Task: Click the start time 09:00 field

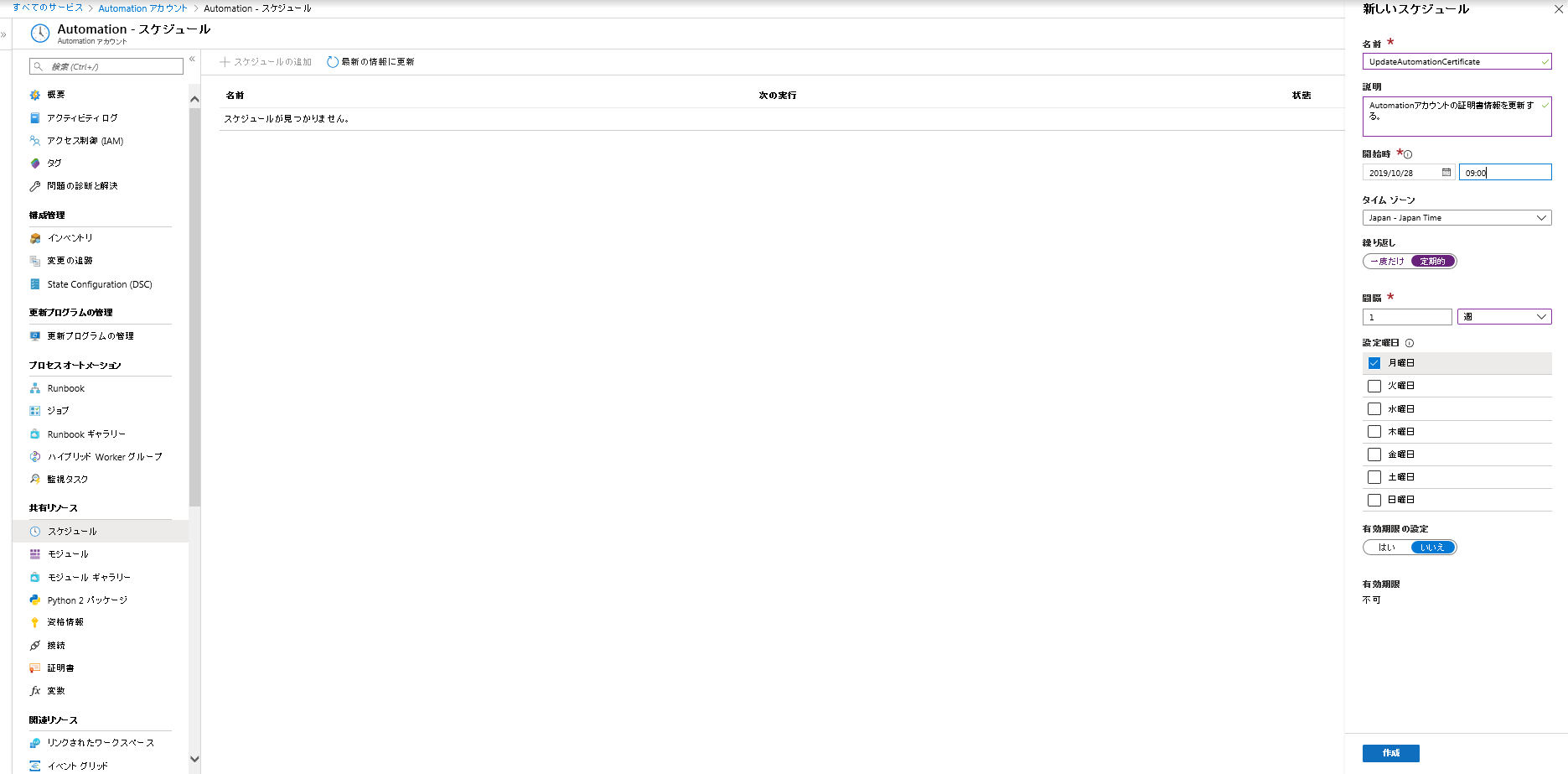Action: click(x=1505, y=172)
